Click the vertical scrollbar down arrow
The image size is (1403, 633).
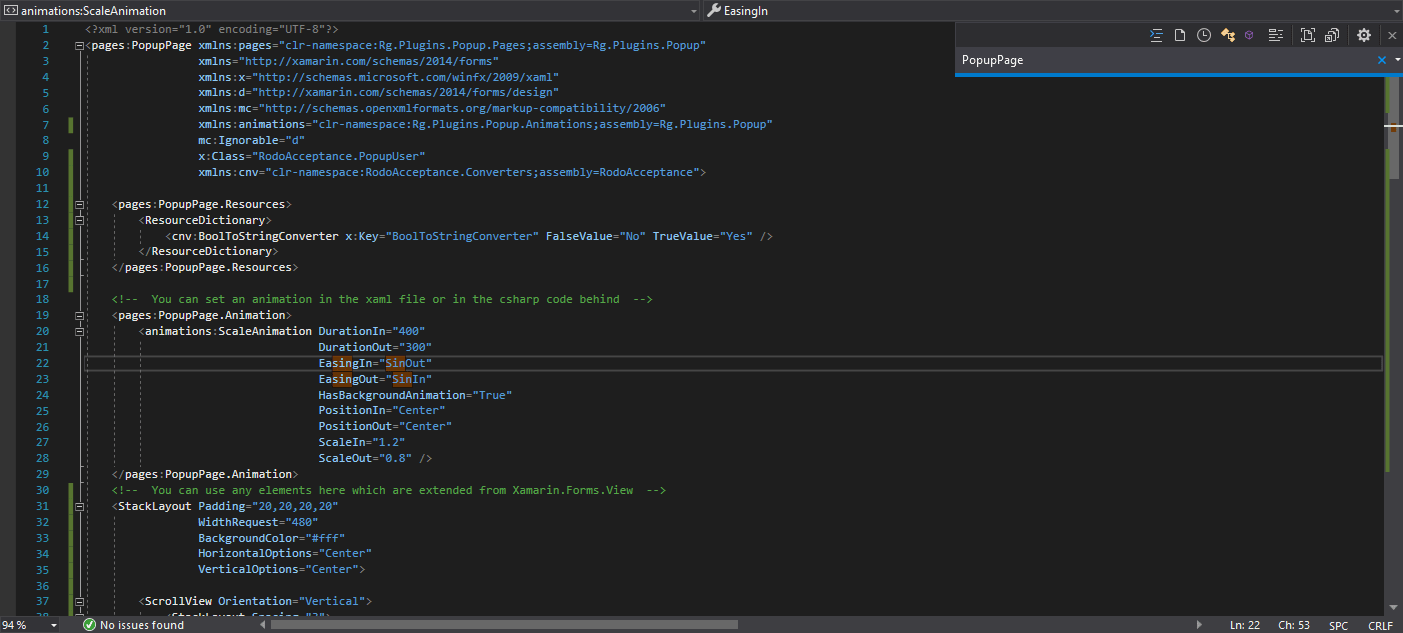pos(1393,606)
